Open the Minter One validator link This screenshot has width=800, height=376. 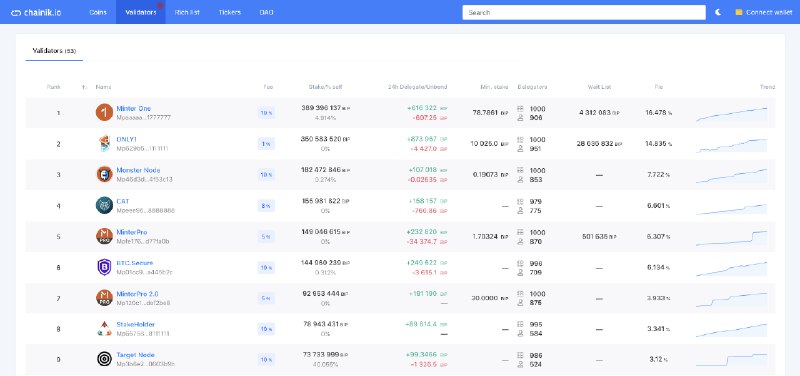coord(134,108)
